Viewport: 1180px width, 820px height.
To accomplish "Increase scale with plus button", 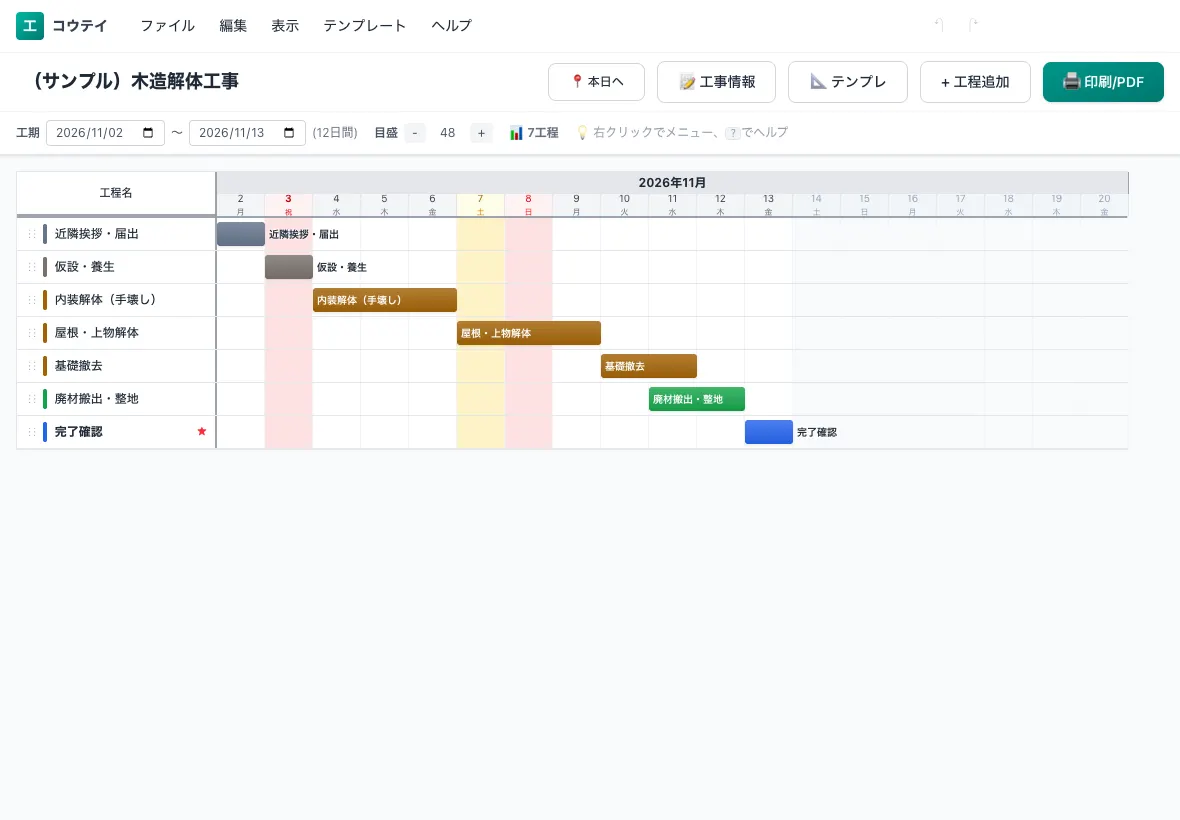I will point(481,132).
